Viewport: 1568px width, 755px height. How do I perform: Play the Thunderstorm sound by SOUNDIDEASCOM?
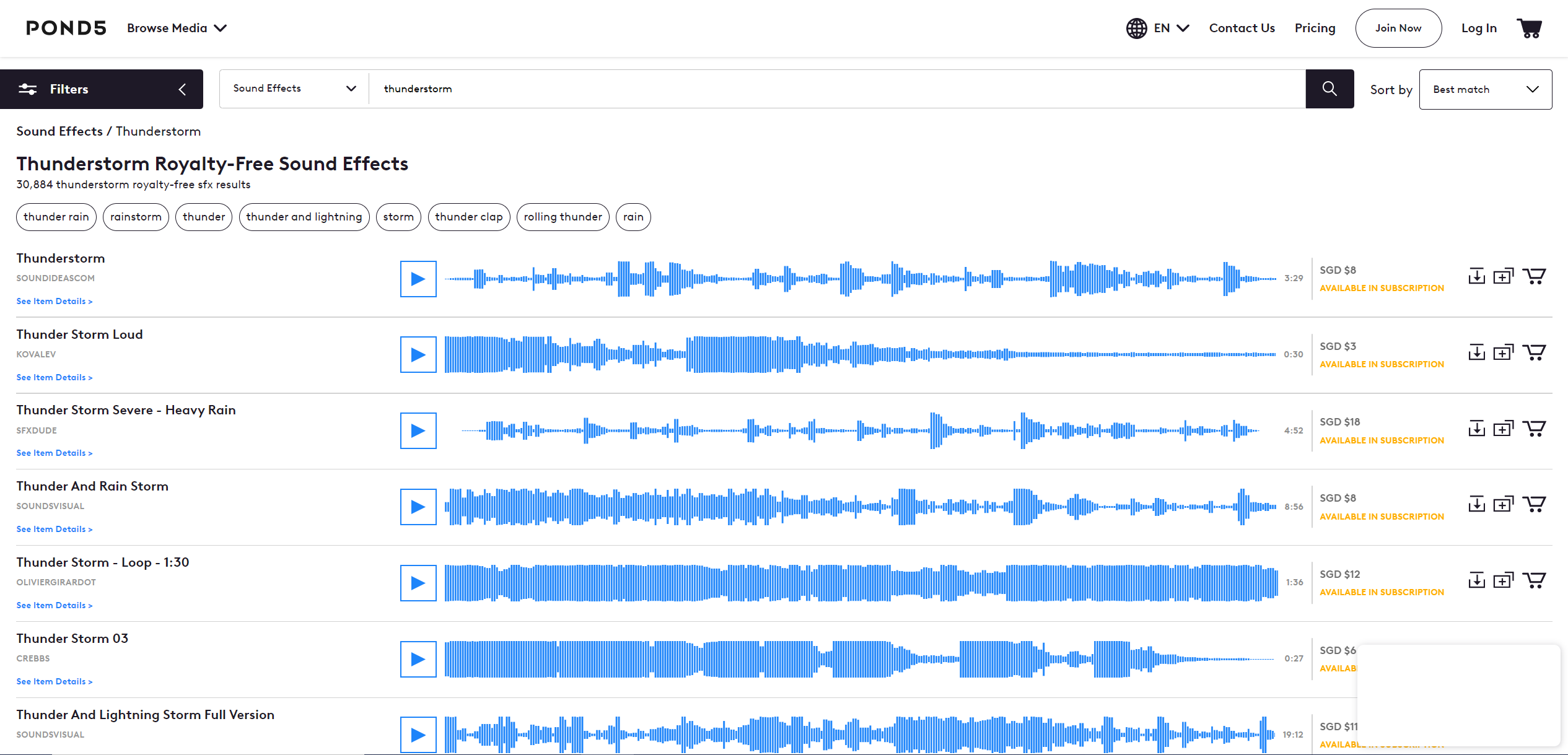point(418,279)
